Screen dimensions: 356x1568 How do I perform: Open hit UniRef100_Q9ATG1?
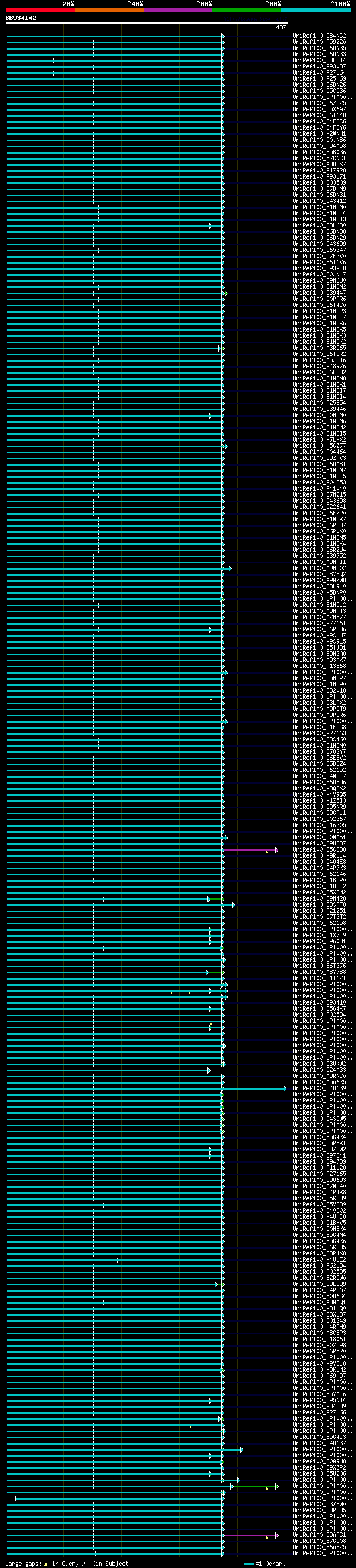point(319,1535)
